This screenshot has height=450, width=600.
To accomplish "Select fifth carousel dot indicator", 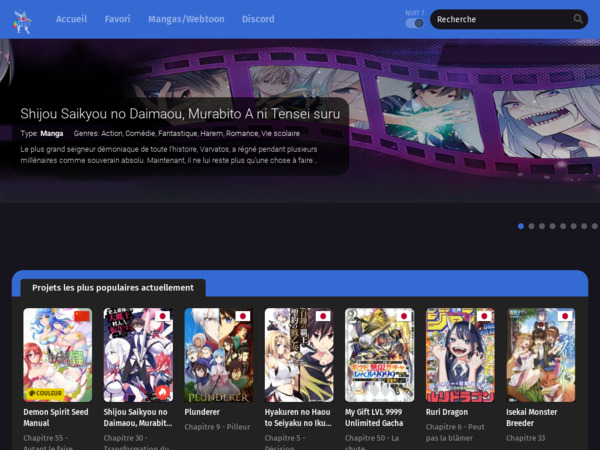I will [563, 226].
